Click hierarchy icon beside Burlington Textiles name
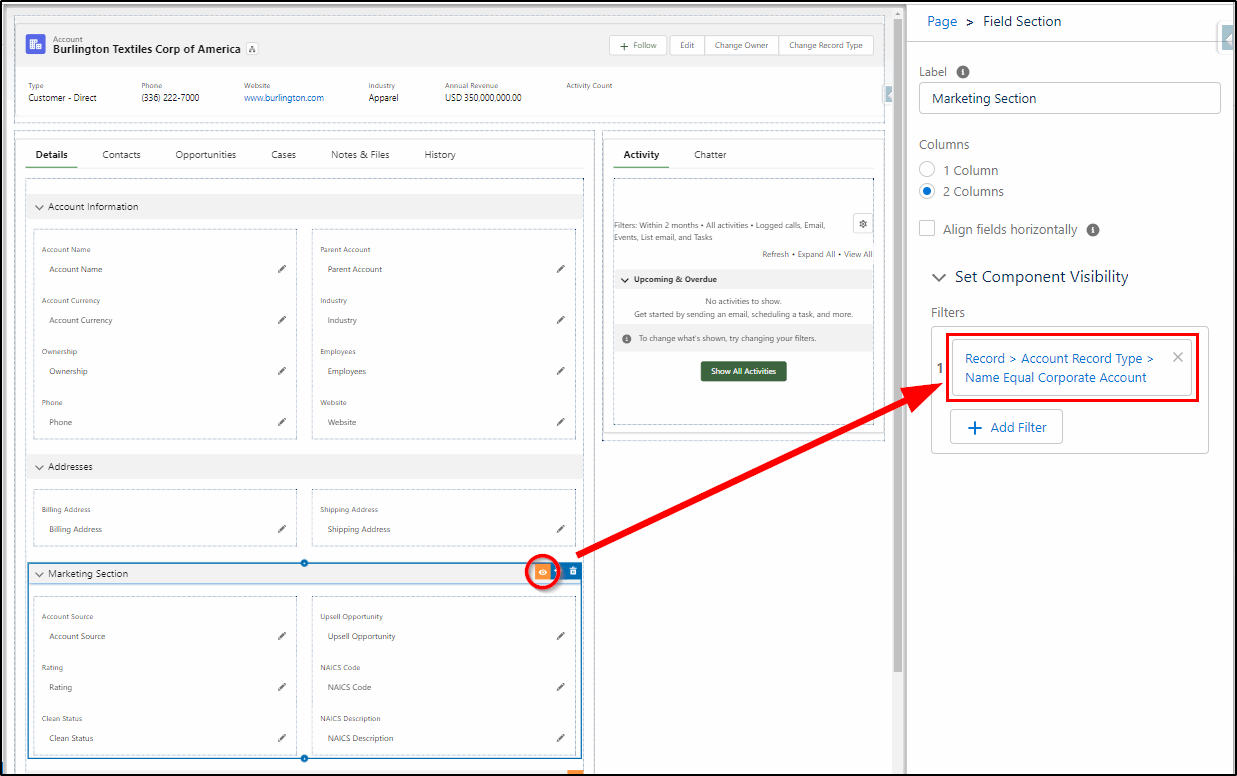The height and width of the screenshot is (776, 1237). 252,49
